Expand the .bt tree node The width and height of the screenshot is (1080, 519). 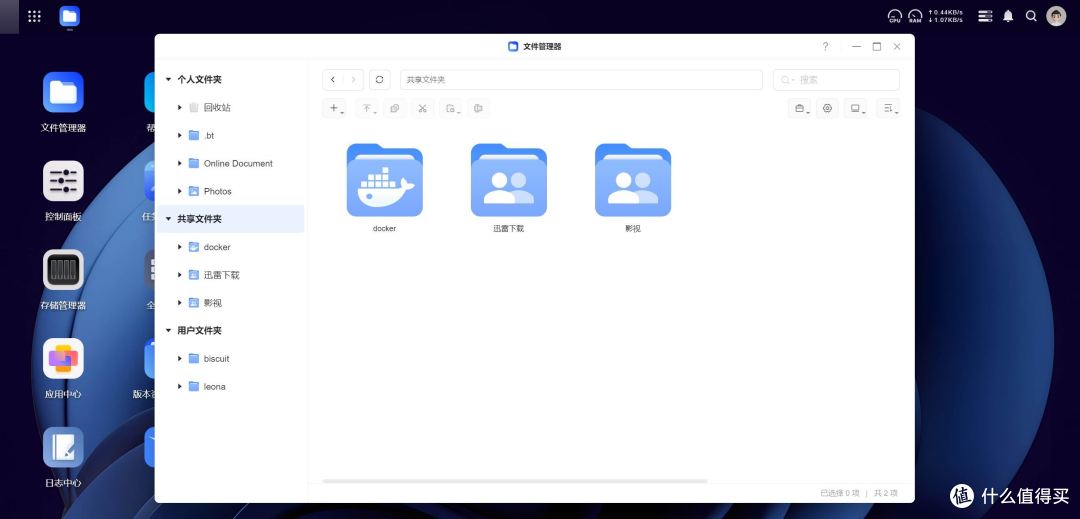point(180,136)
